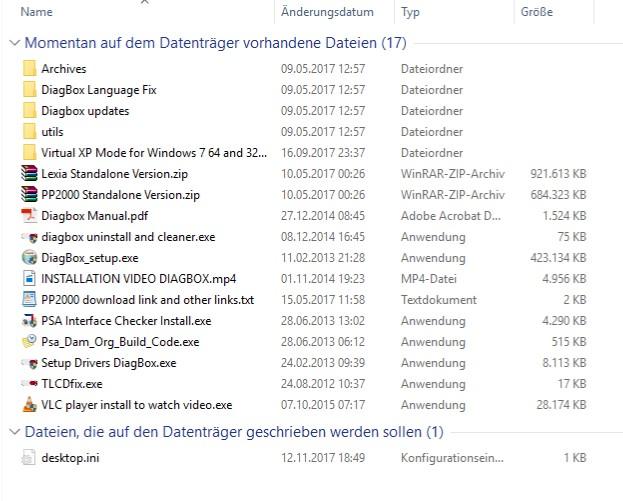Select the Diagbox Manual PDF icon

pos(29,216)
